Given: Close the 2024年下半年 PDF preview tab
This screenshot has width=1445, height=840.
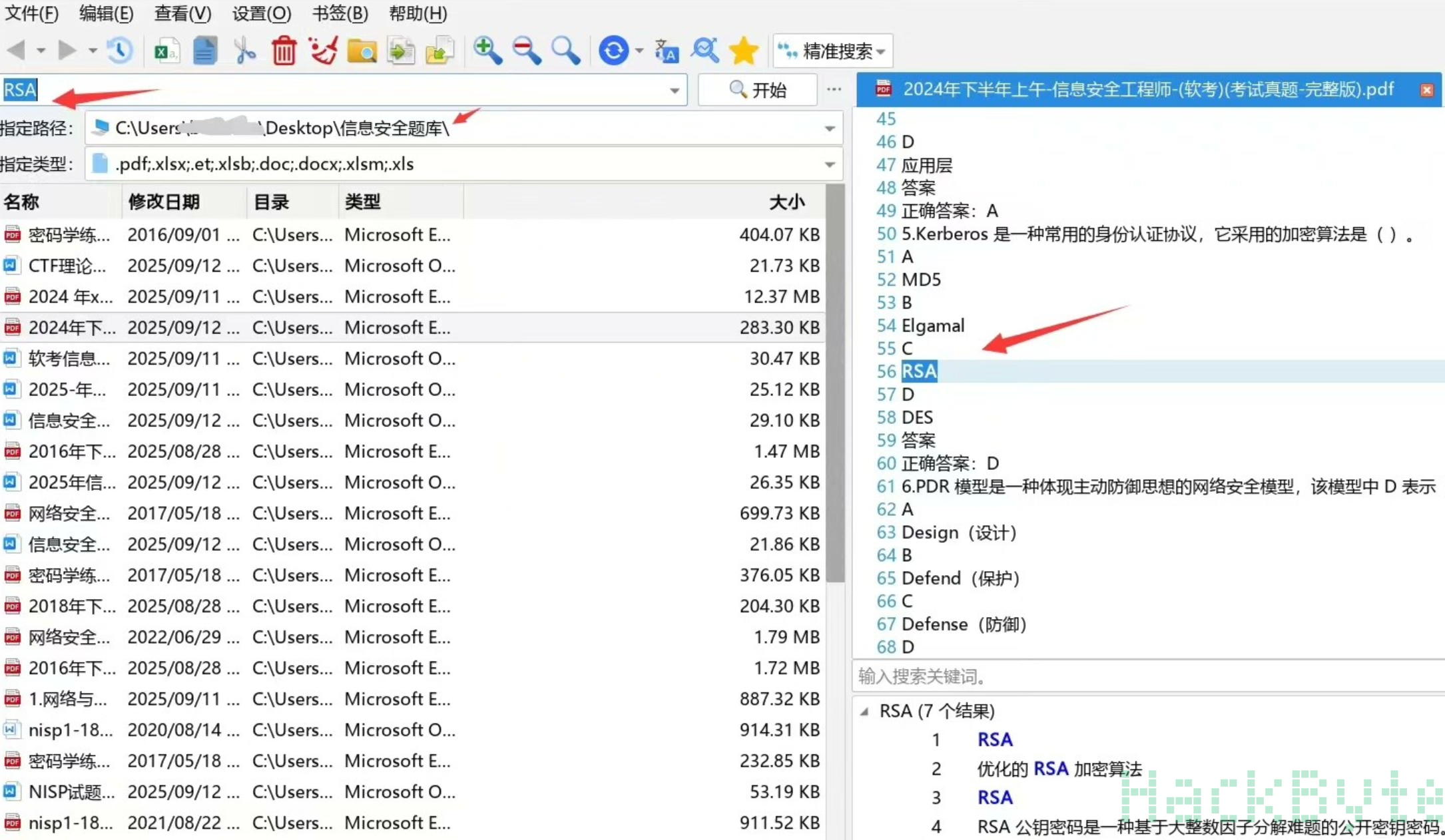Looking at the screenshot, I should click(1426, 90).
